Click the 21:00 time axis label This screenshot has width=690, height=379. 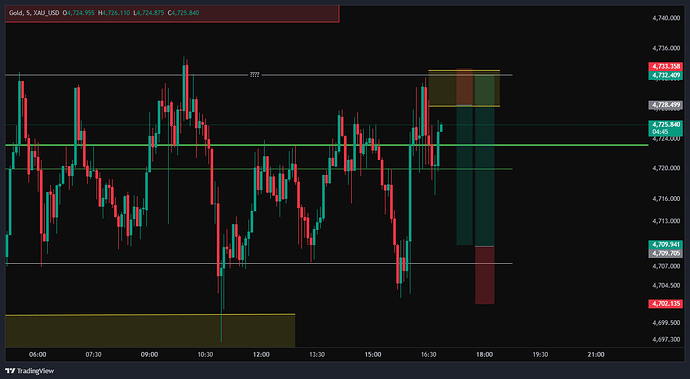coord(596,354)
